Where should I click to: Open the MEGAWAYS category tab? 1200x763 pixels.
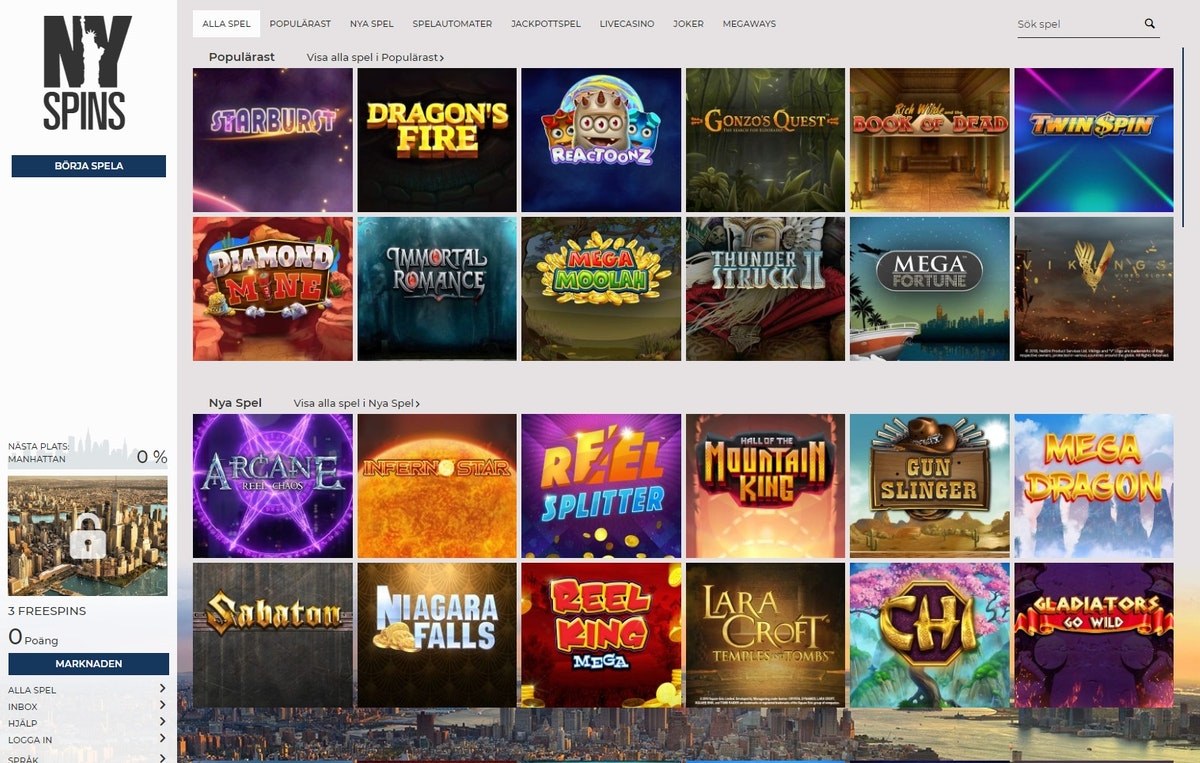click(x=749, y=23)
